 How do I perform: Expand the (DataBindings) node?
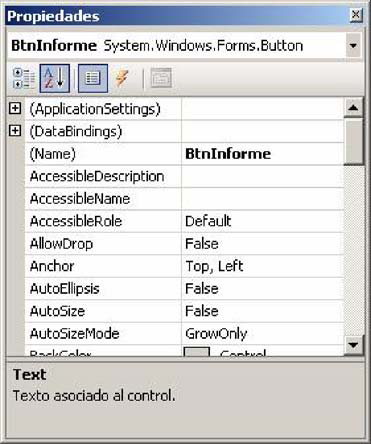pyautogui.click(x=15, y=131)
